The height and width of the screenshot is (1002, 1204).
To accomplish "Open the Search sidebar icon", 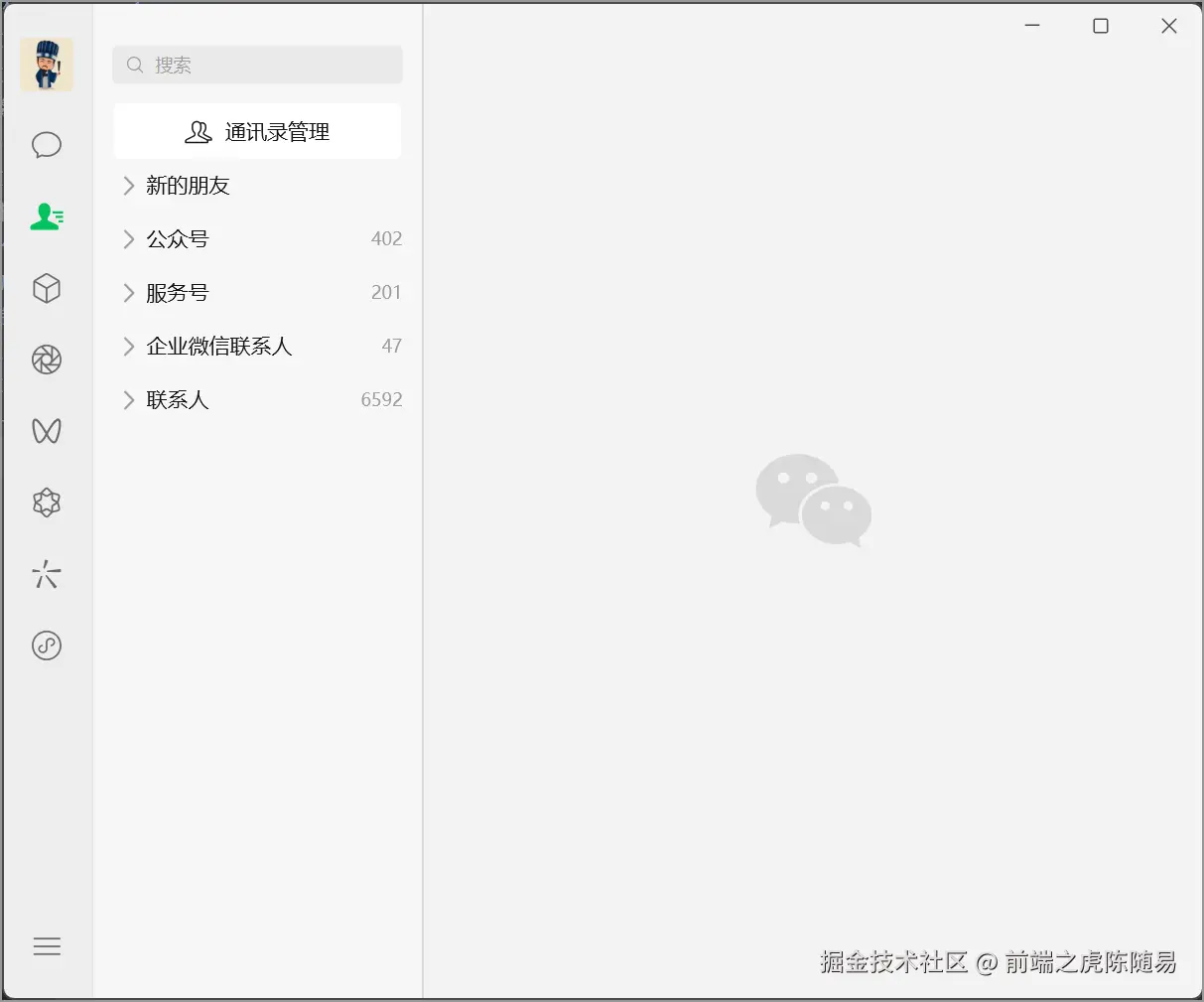I will 46,574.
